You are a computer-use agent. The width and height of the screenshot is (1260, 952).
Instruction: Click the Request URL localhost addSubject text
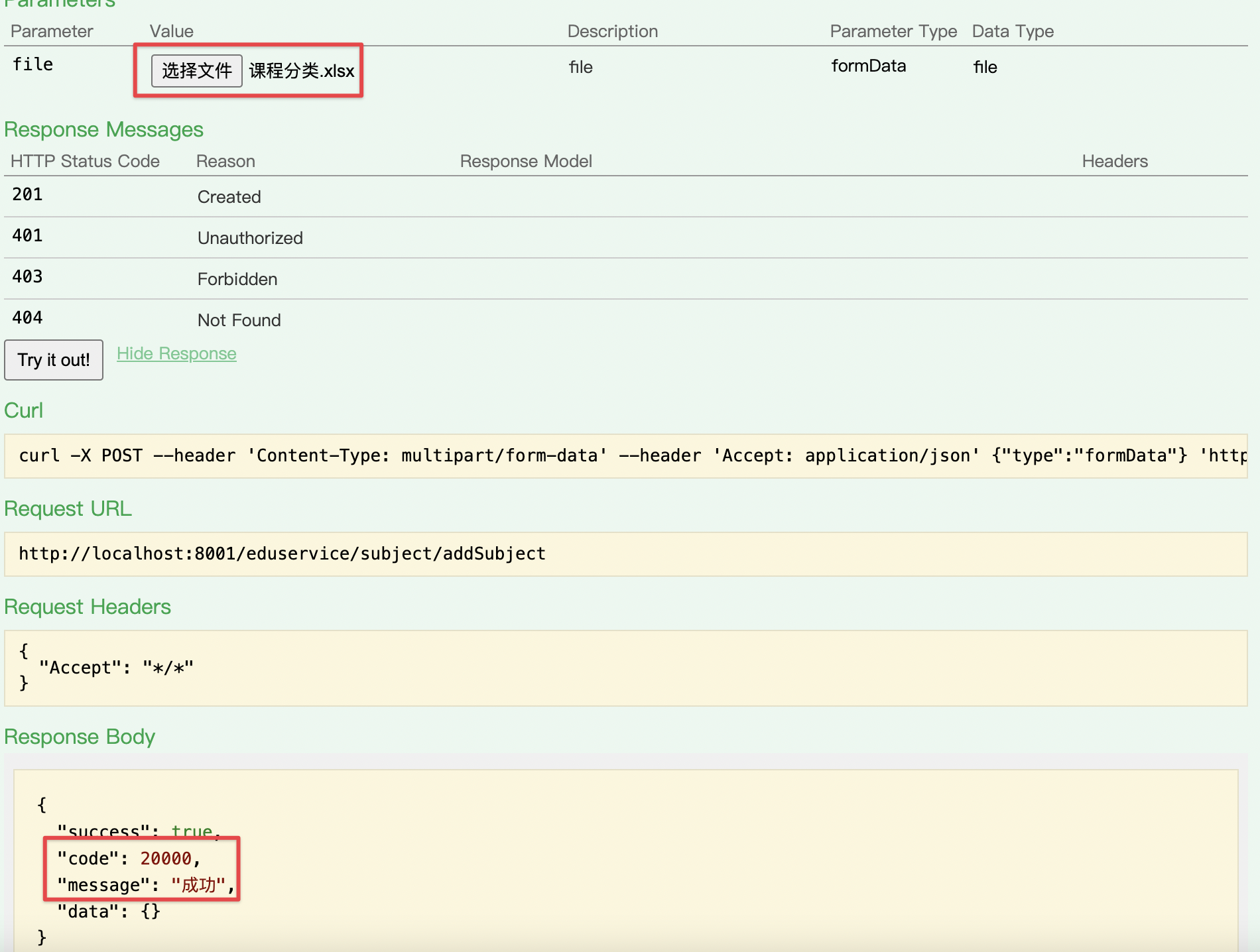pyautogui.click(x=283, y=554)
